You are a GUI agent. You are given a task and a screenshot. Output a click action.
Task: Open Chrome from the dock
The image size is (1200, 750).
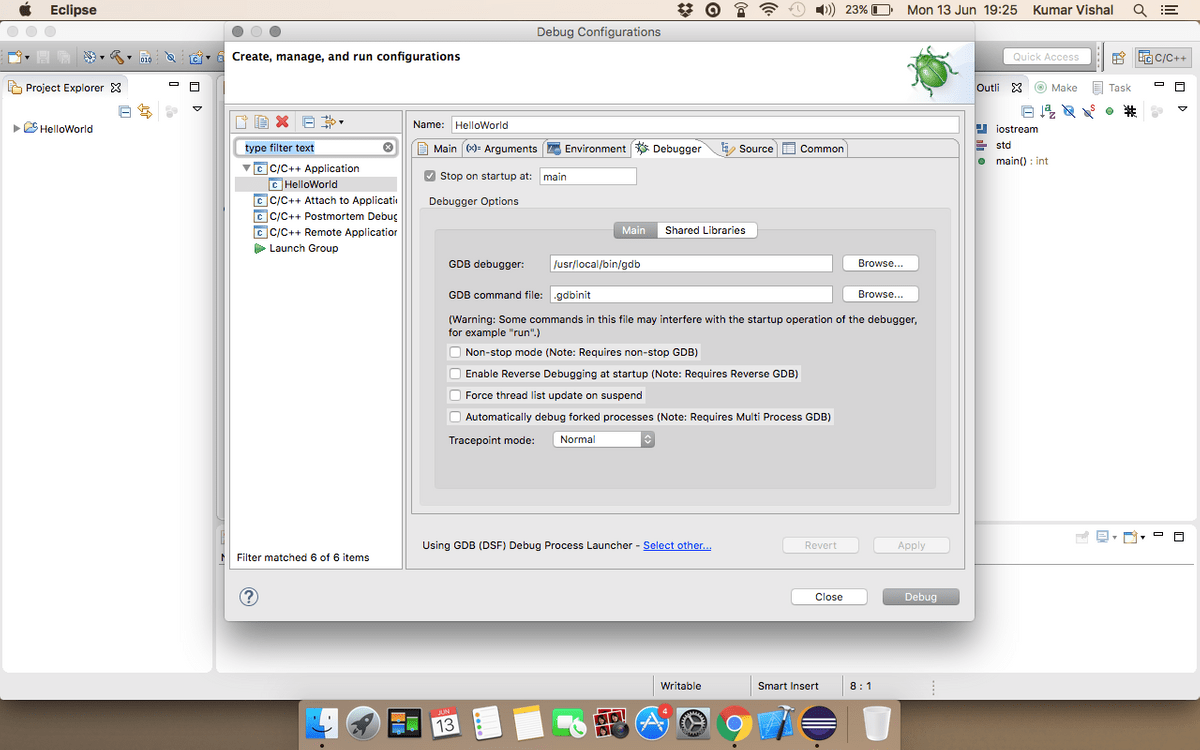734,723
